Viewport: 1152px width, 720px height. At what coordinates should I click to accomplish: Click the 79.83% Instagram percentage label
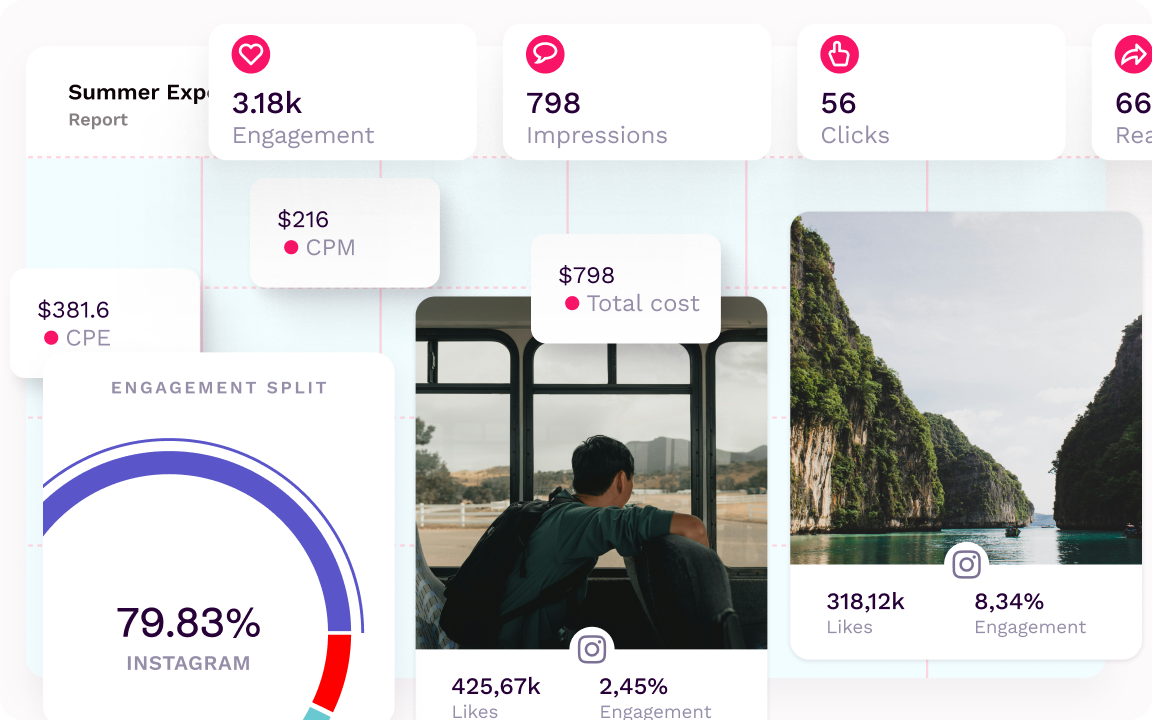point(188,623)
